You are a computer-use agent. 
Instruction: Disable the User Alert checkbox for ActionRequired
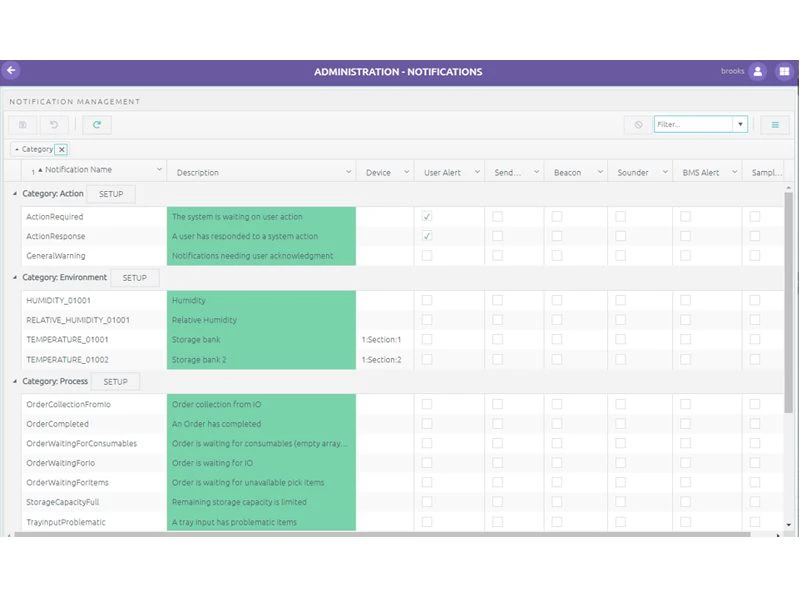(x=427, y=216)
